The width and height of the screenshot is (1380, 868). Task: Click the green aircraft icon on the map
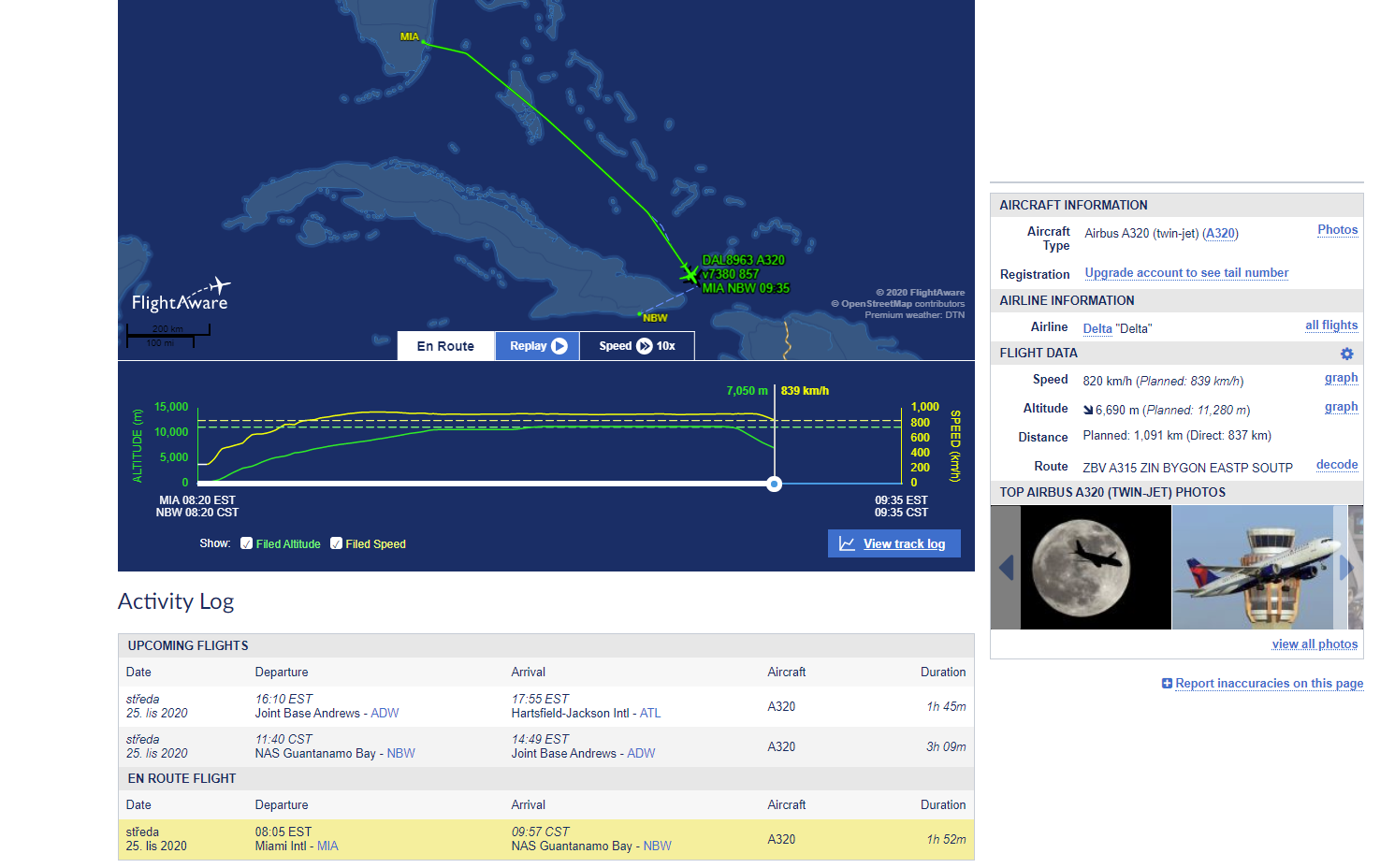(690, 273)
